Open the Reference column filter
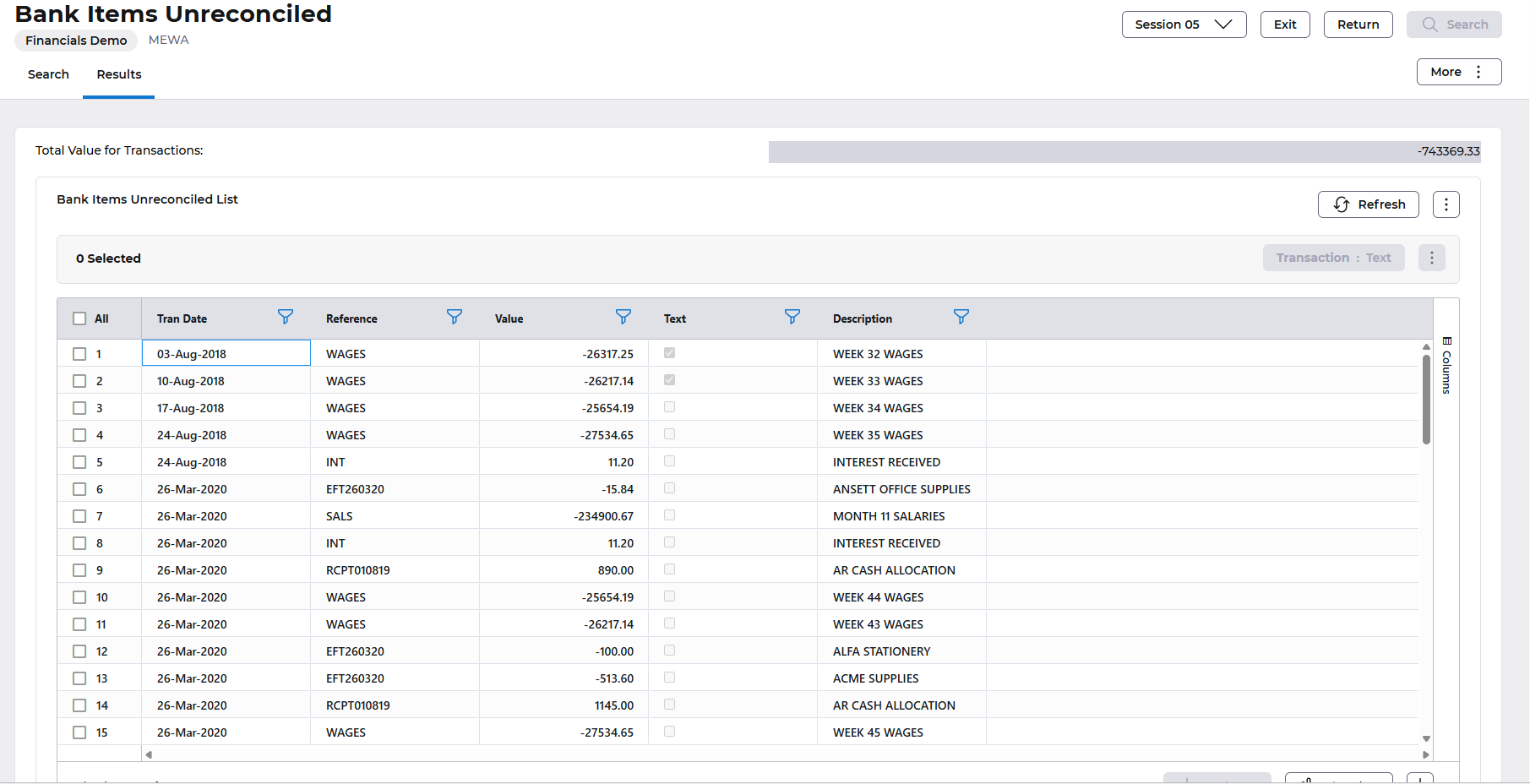 455,317
